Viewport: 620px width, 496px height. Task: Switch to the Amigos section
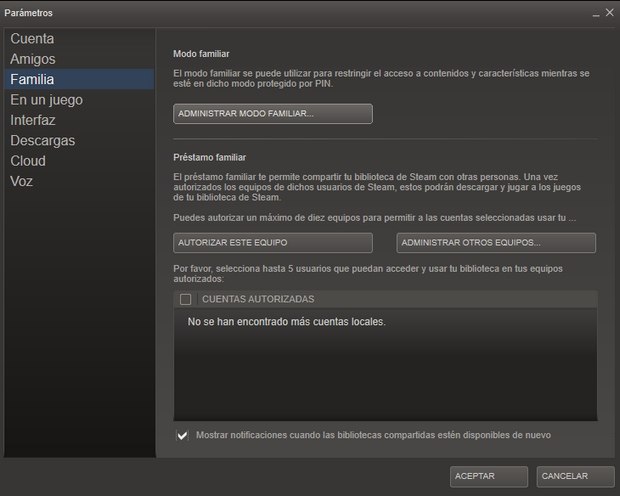point(34,59)
